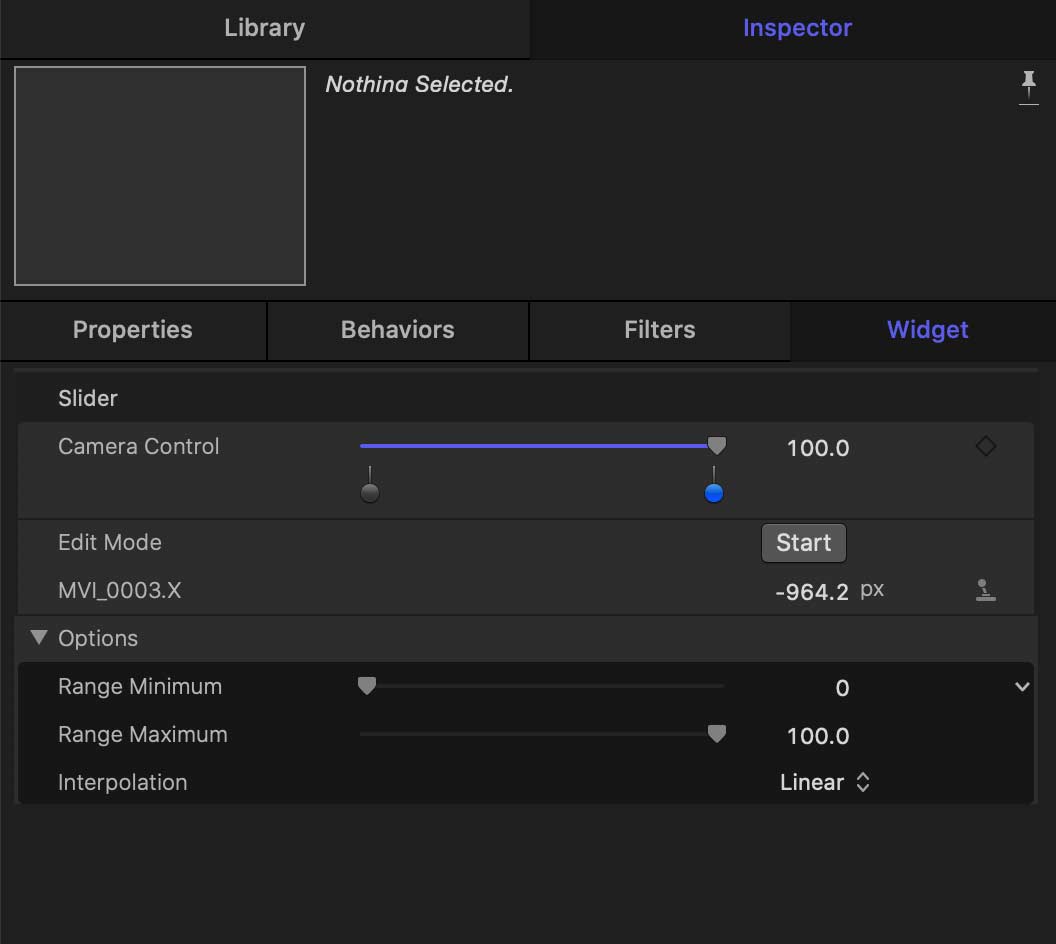The width and height of the screenshot is (1056, 944).
Task: Click the Start button for Edit Mode
Action: (x=803, y=543)
